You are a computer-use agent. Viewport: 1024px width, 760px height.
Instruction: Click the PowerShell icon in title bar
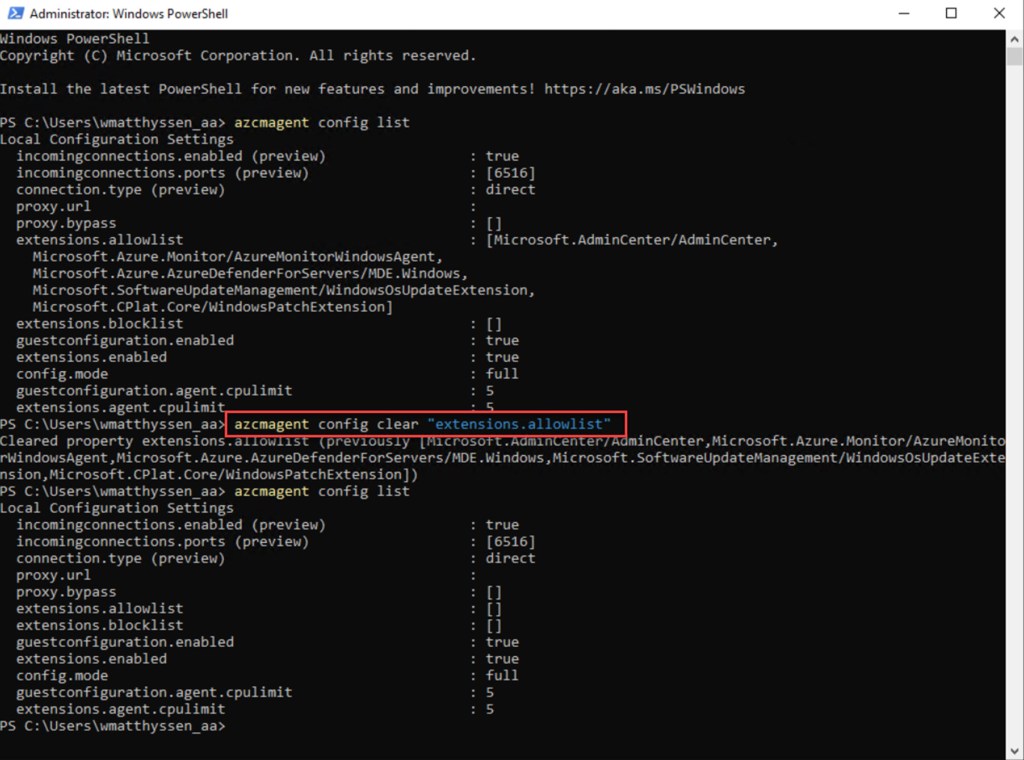[14, 14]
